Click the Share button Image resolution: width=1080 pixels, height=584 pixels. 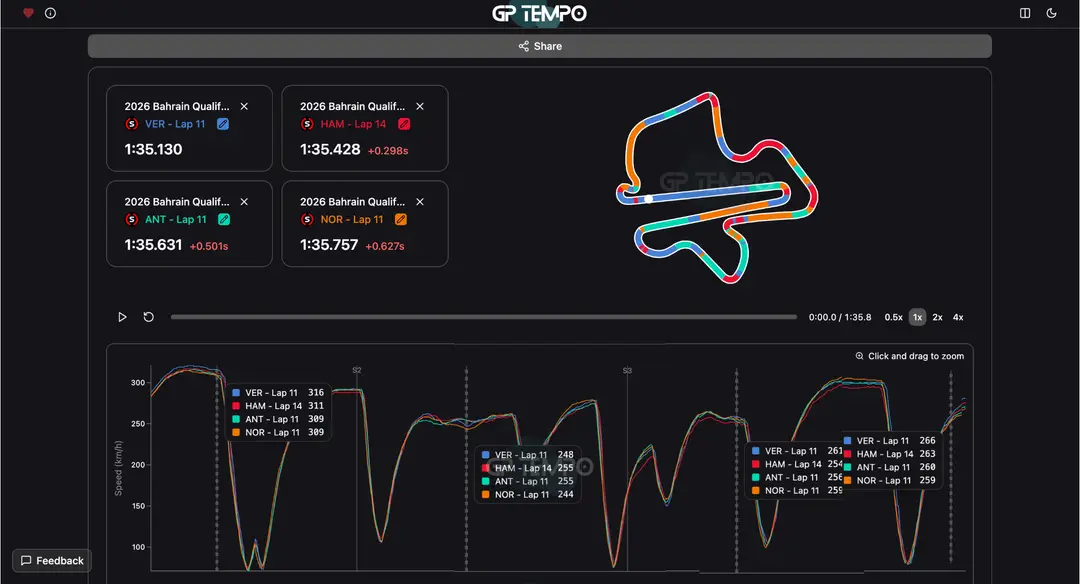(x=539, y=46)
